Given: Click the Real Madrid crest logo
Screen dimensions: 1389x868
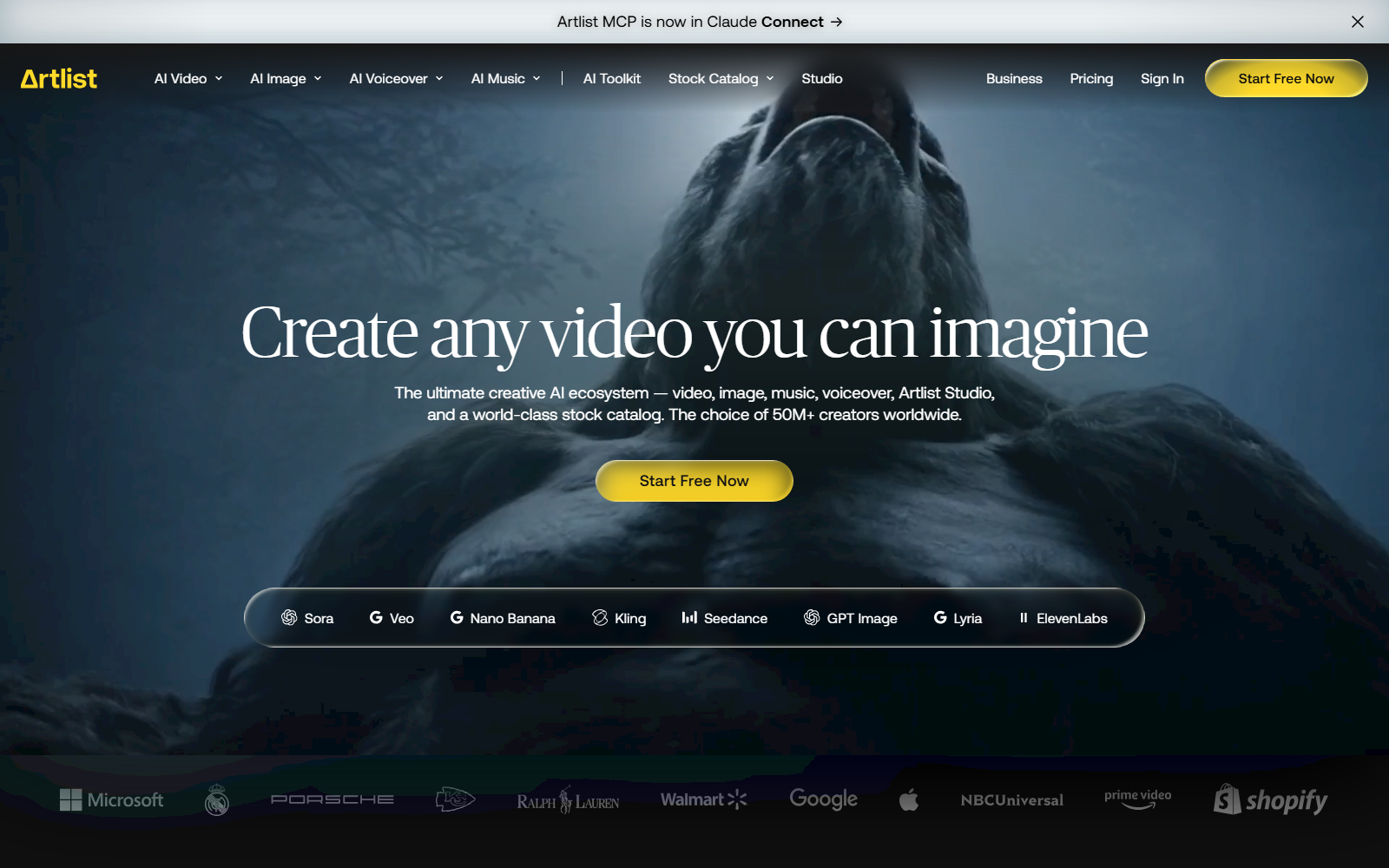Looking at the screenshot, I should (x=217, y=799).
